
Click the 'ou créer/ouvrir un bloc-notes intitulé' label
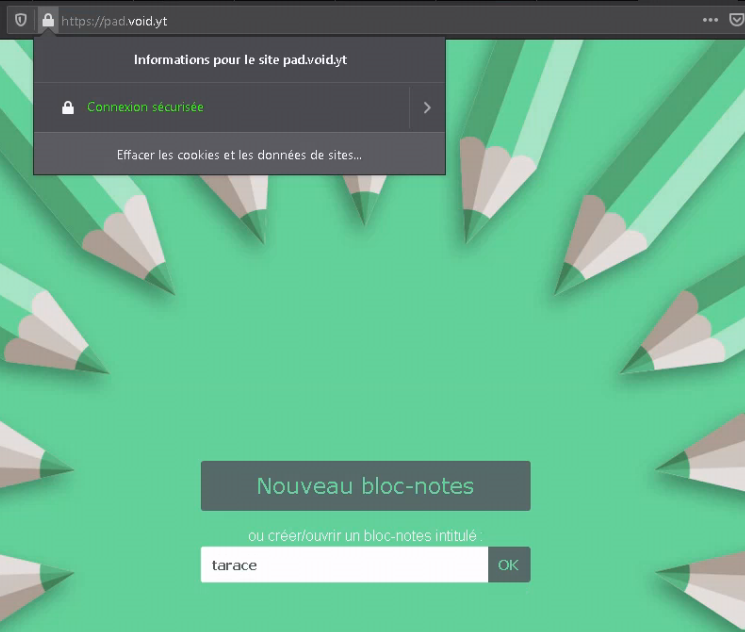point(365,536)
